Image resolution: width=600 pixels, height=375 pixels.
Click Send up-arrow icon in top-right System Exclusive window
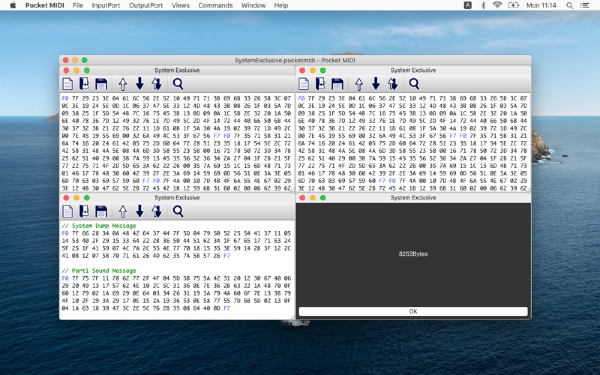click(359, 84)
